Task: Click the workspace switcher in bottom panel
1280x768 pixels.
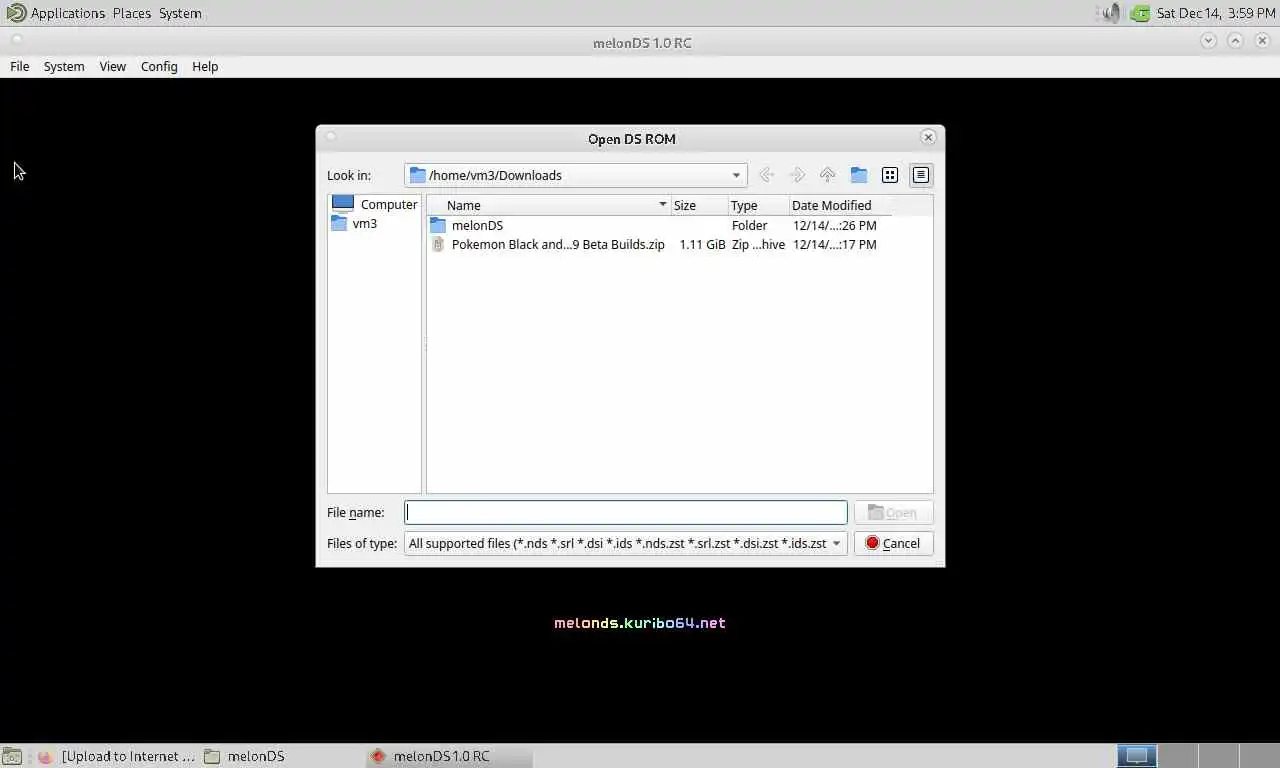Action: pos(1197,755)
